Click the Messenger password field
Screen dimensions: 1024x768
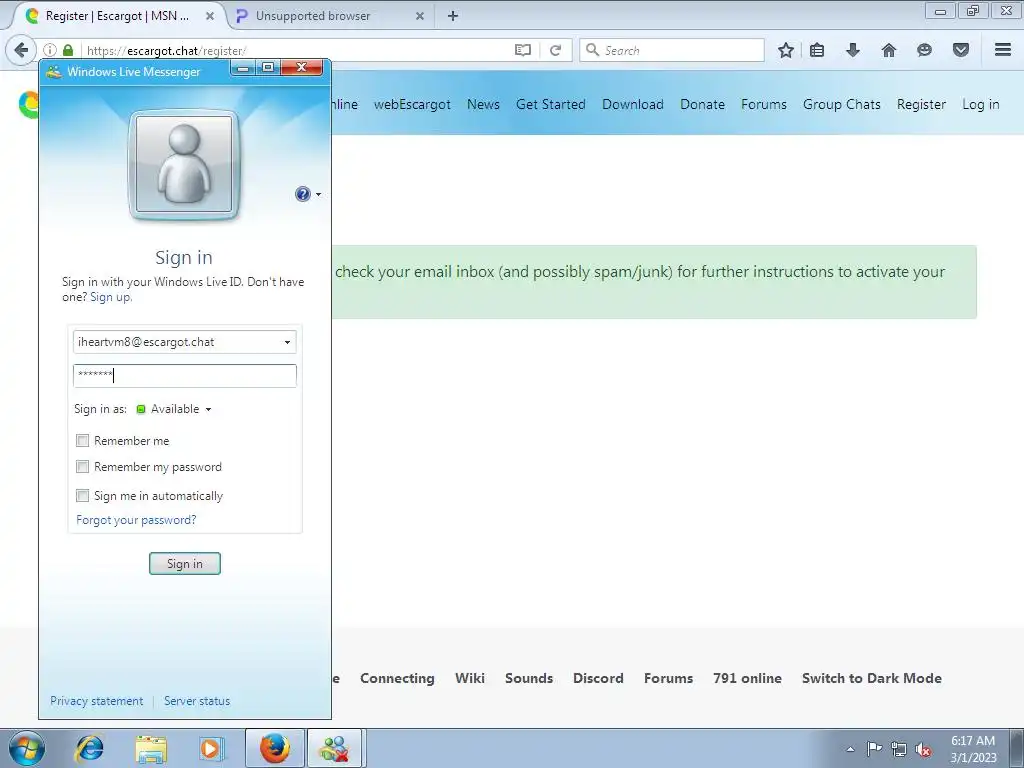185,376
